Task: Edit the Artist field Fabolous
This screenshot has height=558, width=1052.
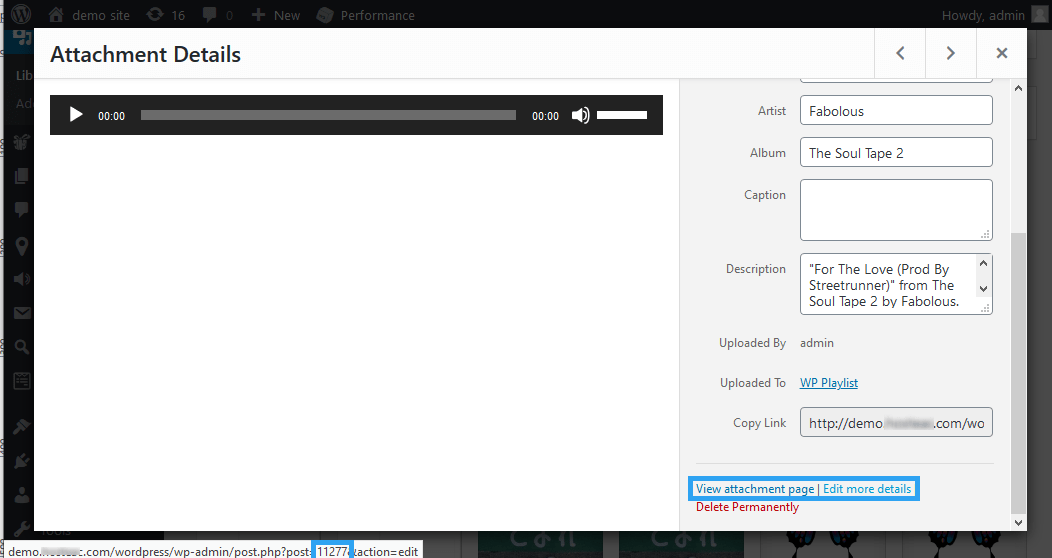Action: click(x=896, y=111)
